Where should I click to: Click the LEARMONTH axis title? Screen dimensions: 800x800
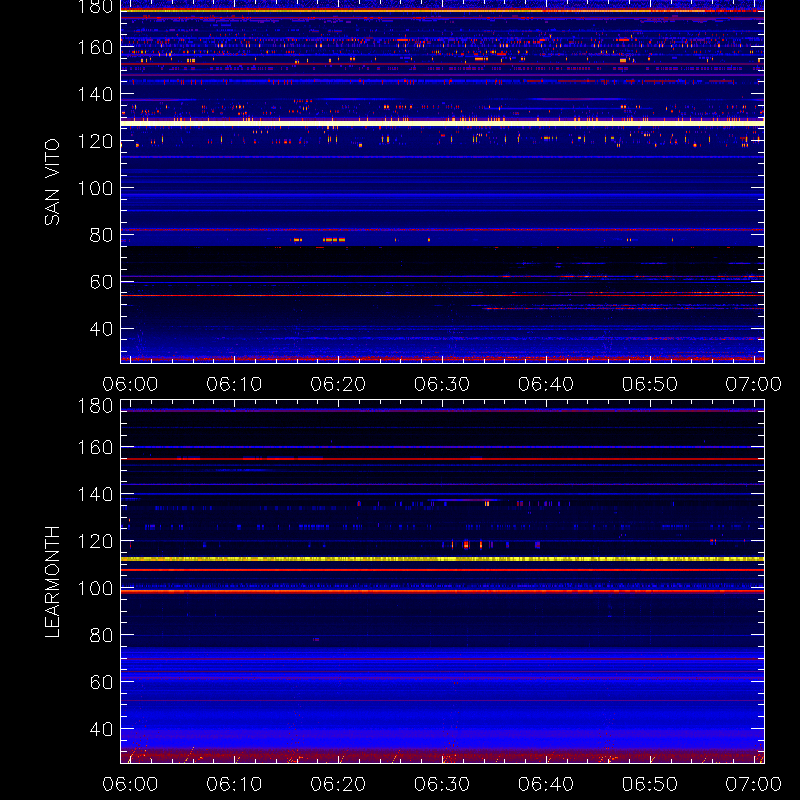pos(52,582)
